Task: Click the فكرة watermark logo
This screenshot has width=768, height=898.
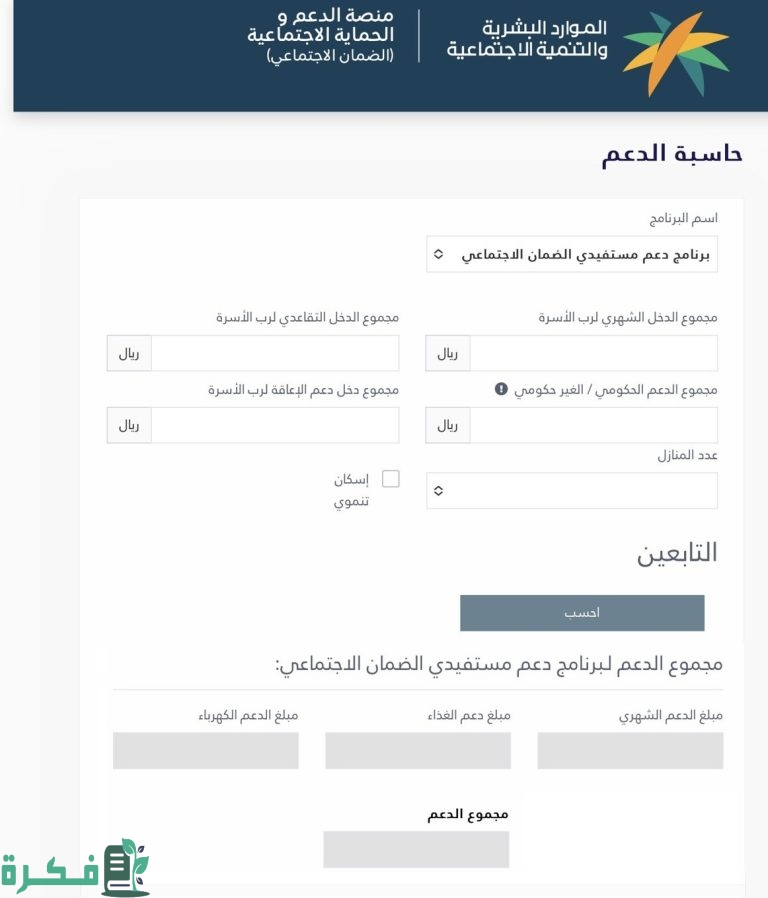Action: [76, 866]
